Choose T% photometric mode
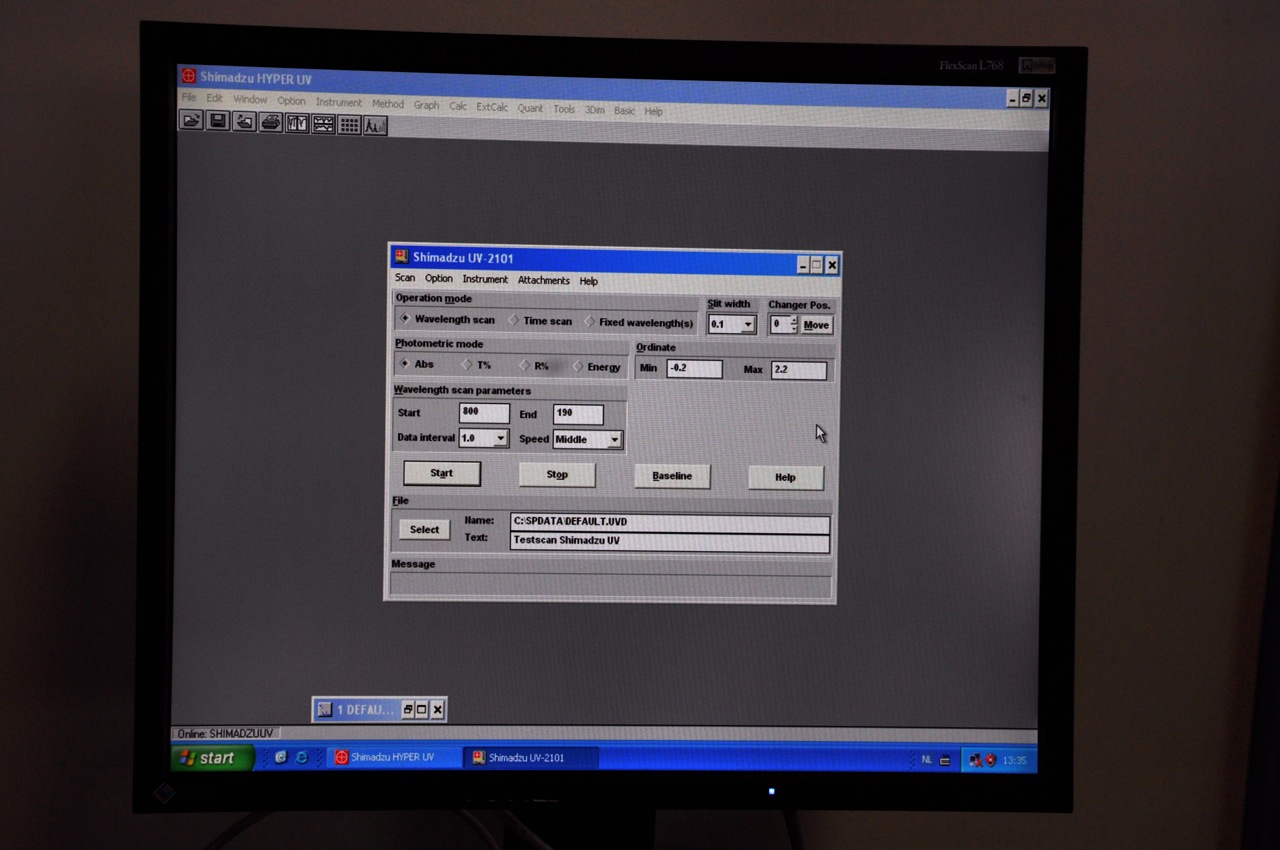The width and height of the screenshot is (1280, 850). (477, 365)
